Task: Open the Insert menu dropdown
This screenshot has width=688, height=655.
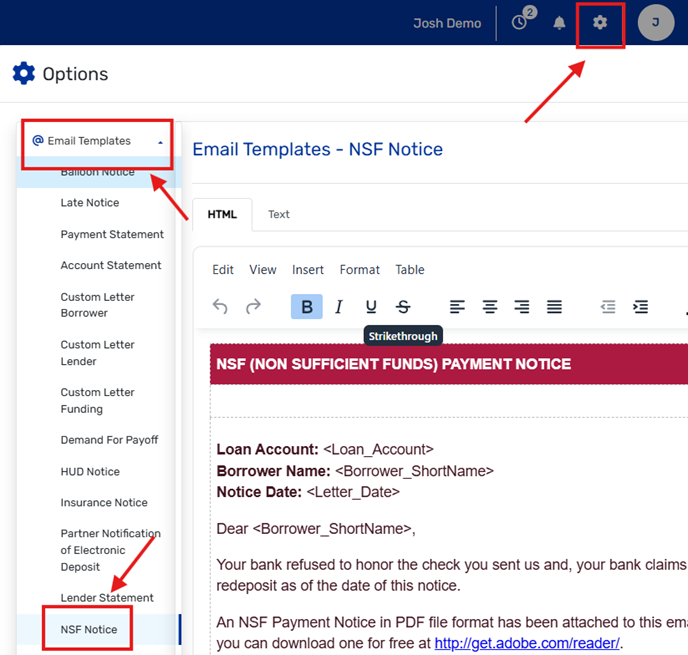Action: coord(308,270)
